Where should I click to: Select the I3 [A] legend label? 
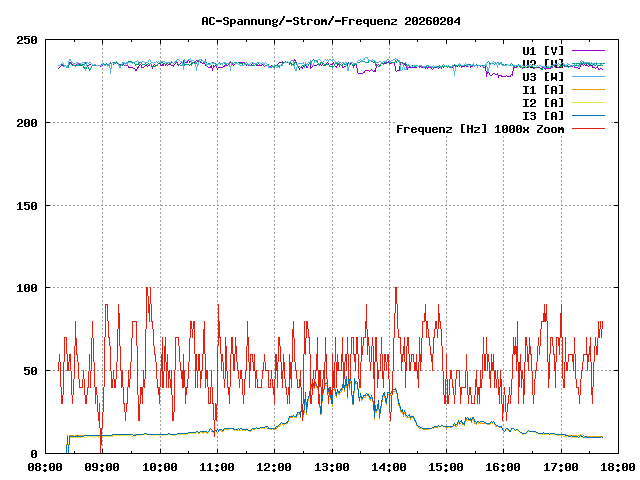543,116
